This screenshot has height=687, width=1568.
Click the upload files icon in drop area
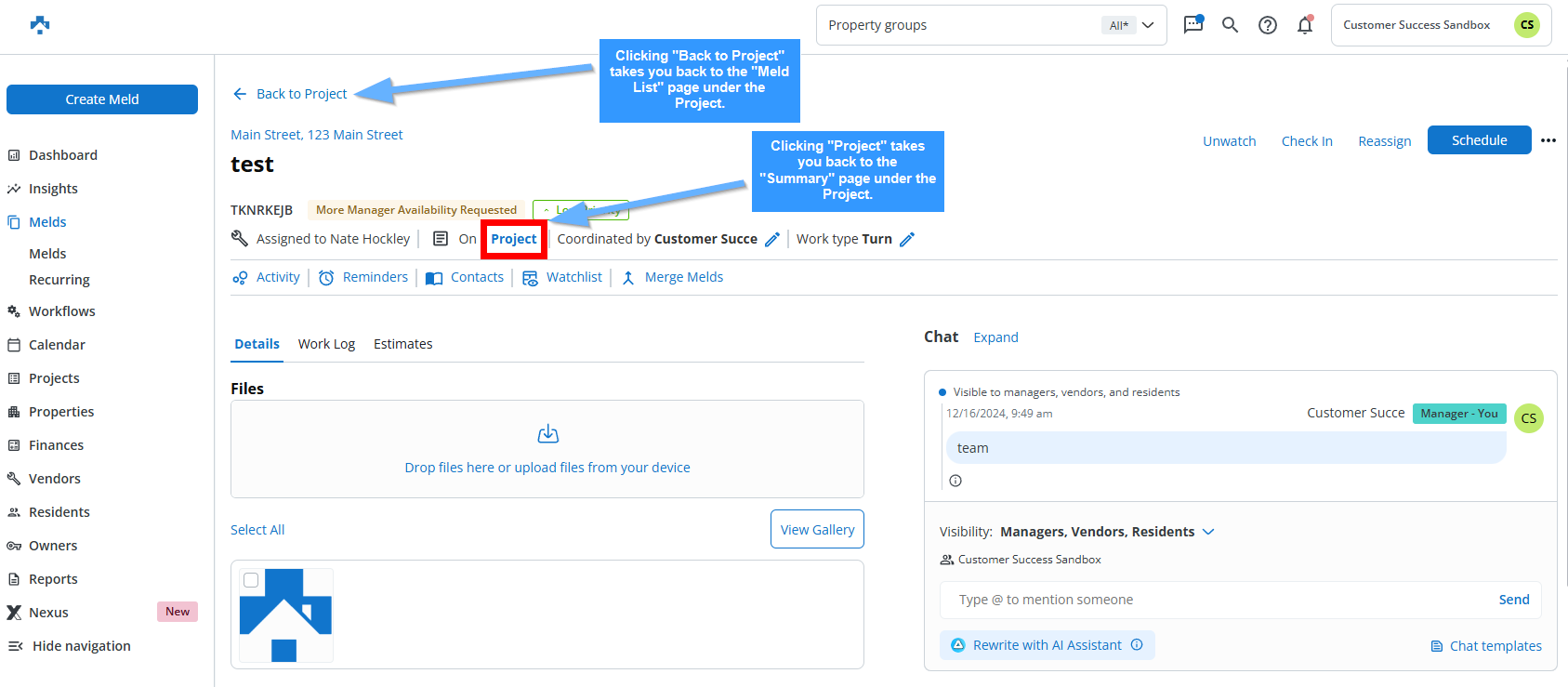click(547, 434)
